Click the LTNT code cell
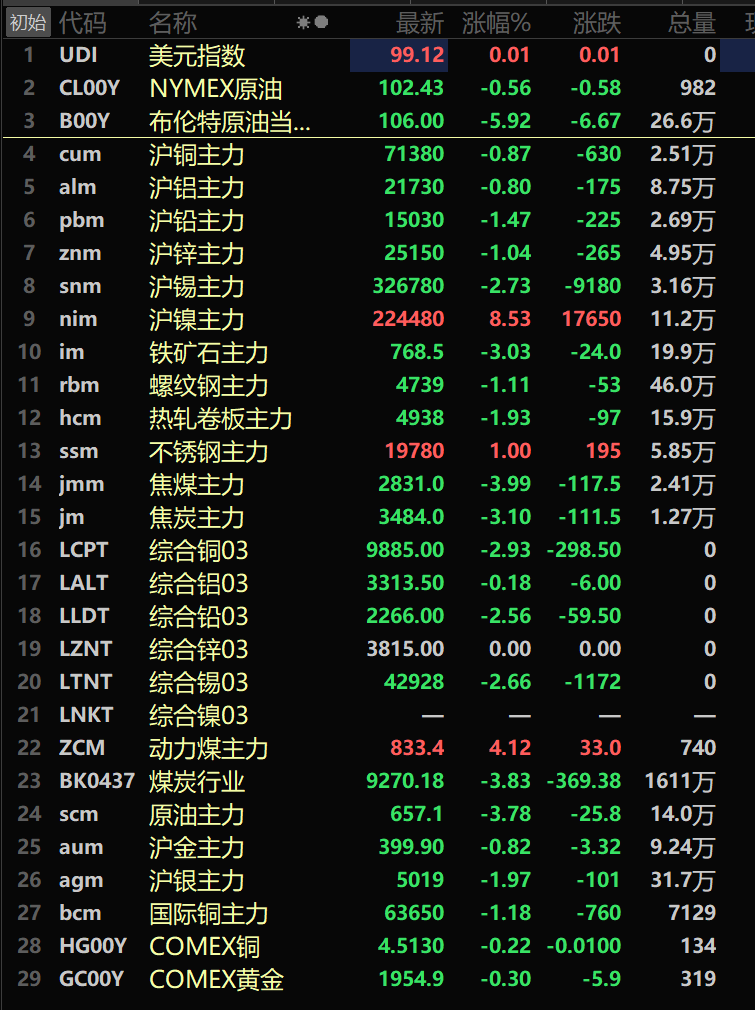This screenshot has width=755, height=1010. (x=86, y=681)
